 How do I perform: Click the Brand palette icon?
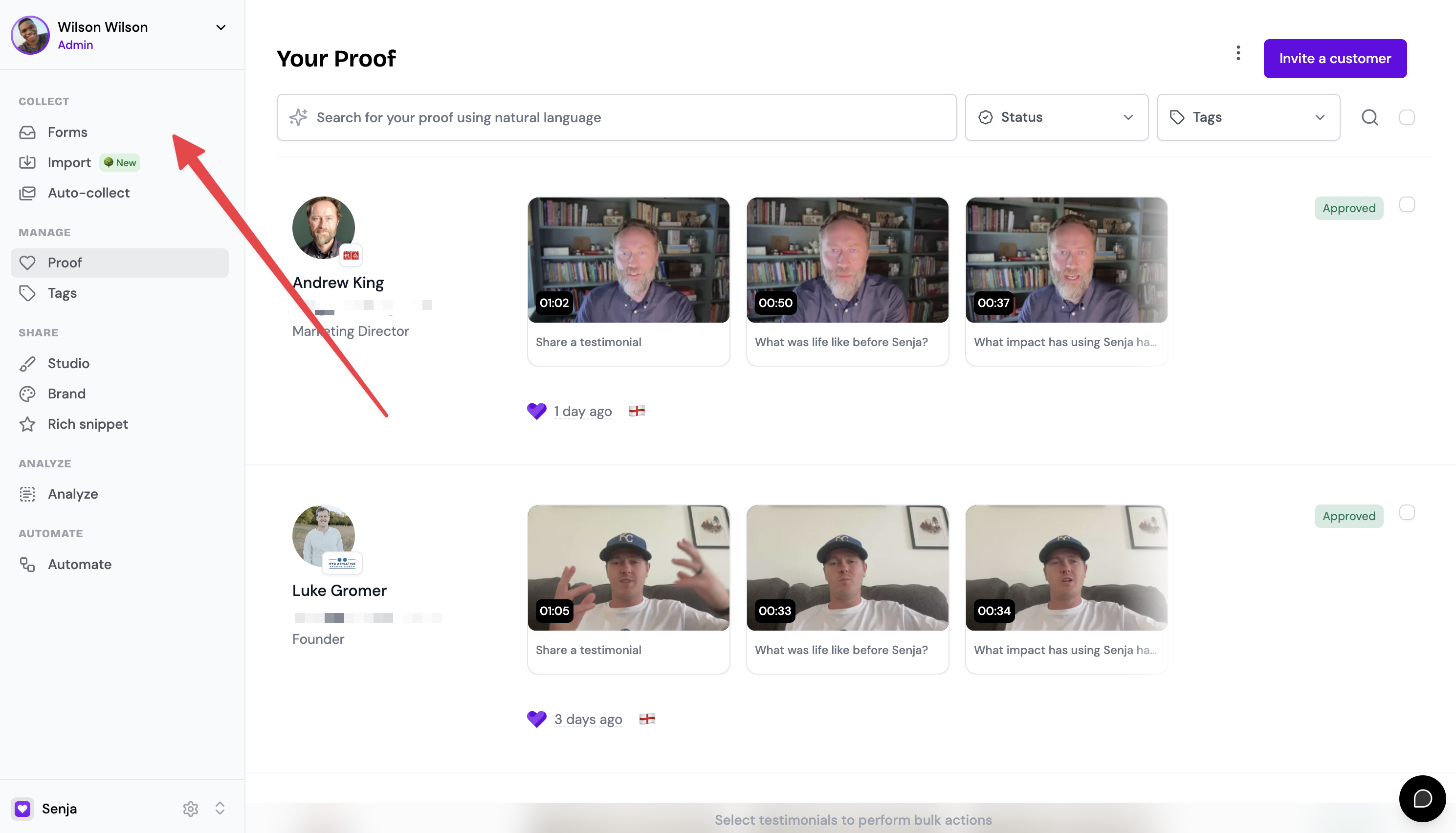coord(27,394)
